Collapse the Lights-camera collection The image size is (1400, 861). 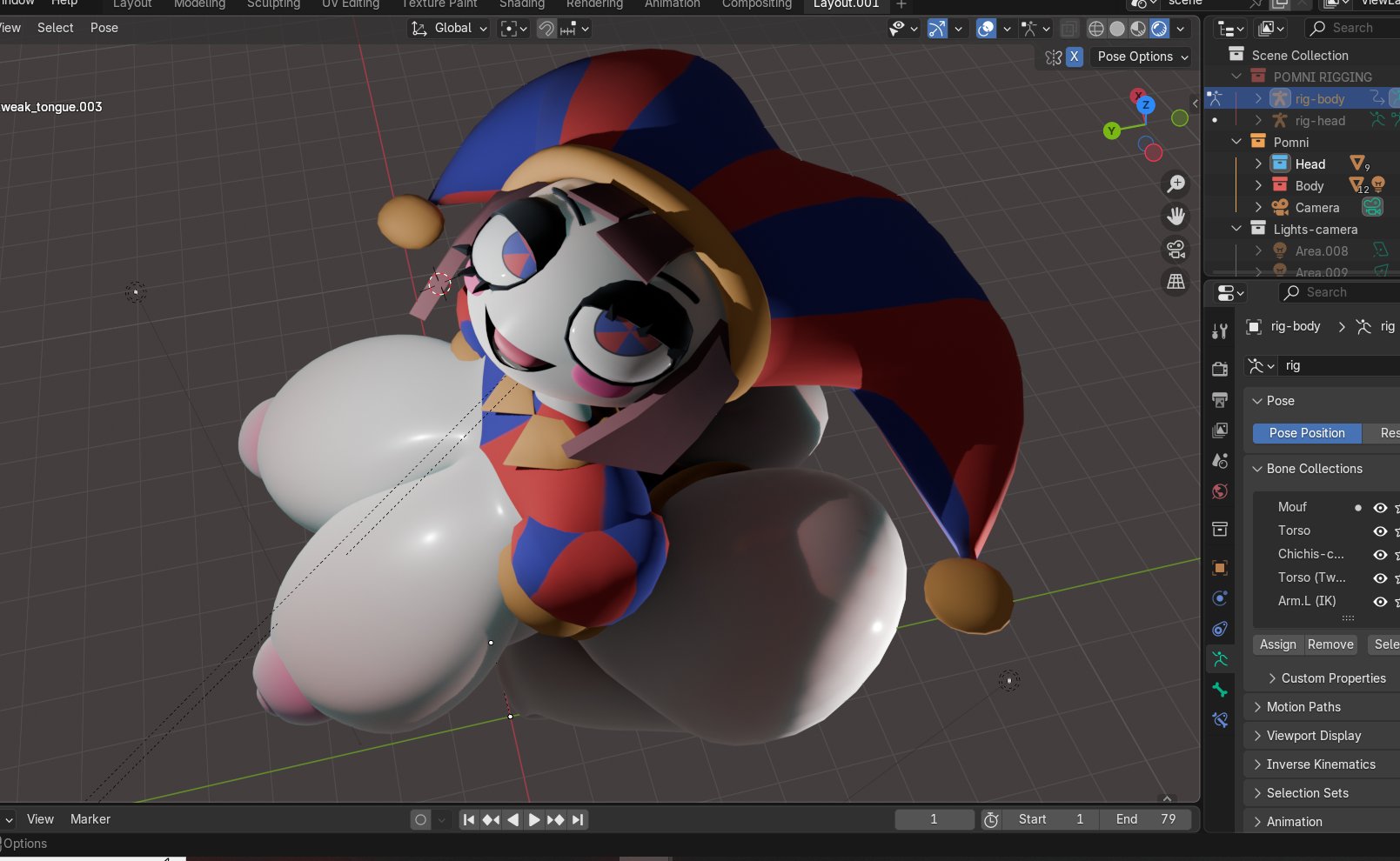coord(1236,229)
